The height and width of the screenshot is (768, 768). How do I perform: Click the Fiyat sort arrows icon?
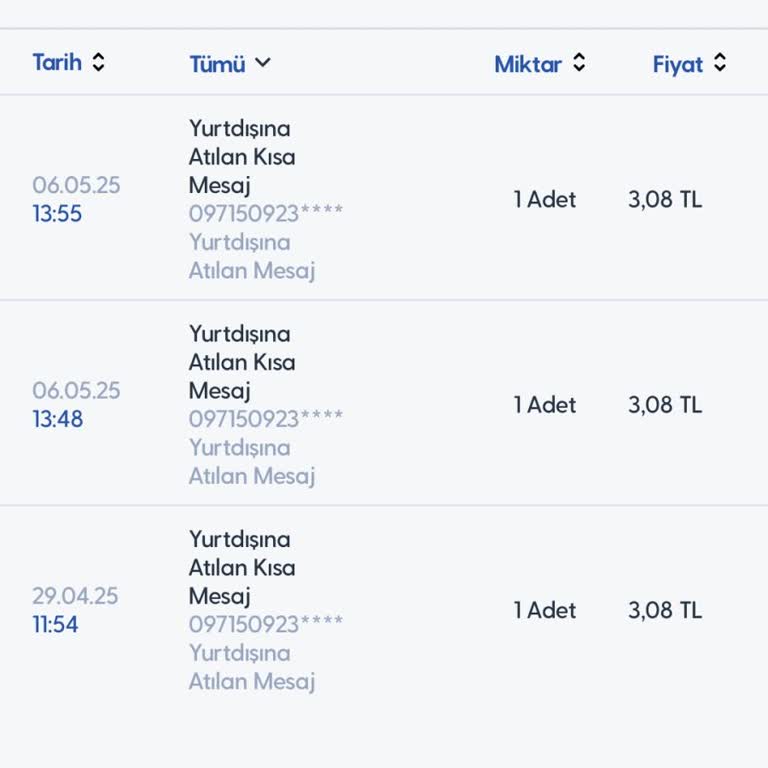[719, 64]
